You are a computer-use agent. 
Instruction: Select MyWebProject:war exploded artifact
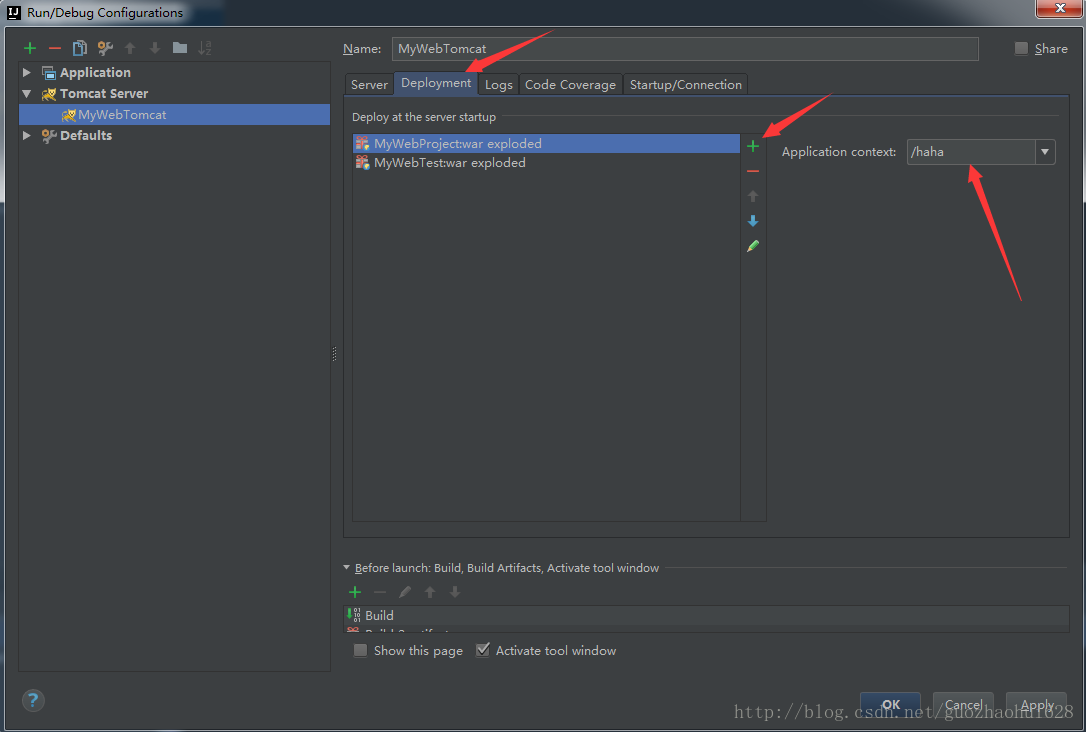click(546, 143)
